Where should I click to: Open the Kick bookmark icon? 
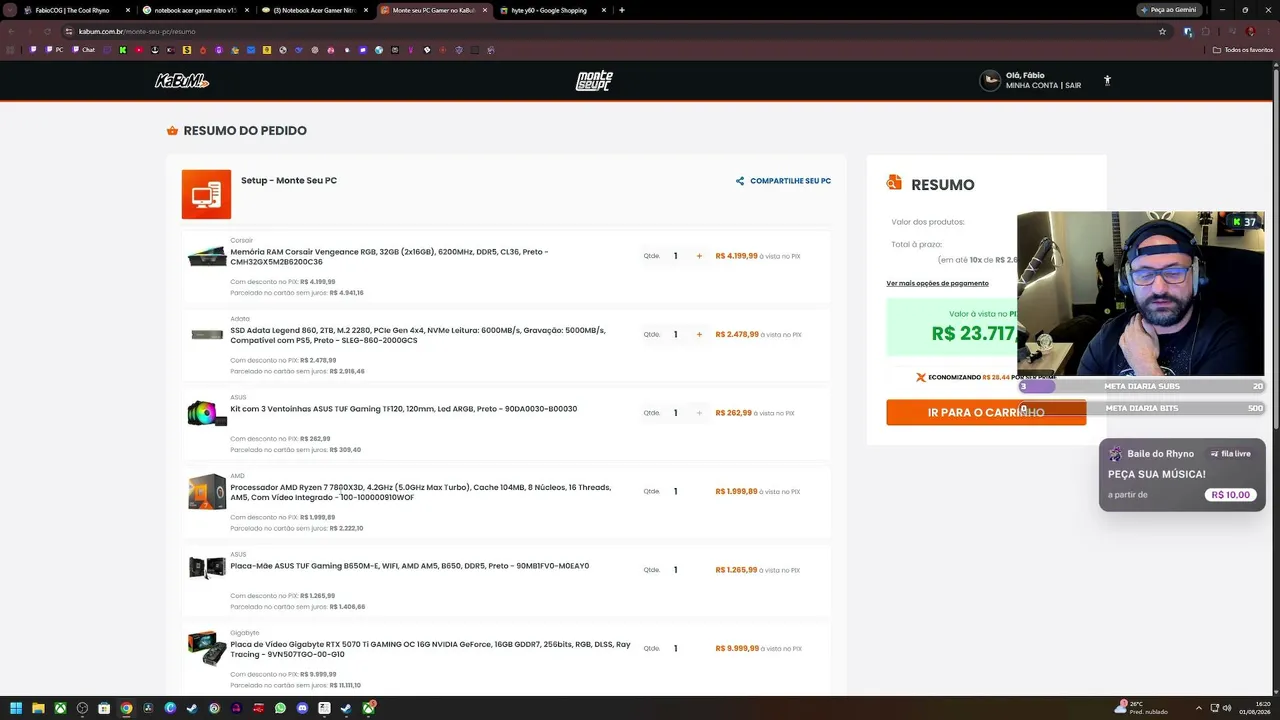click(122, 49)
